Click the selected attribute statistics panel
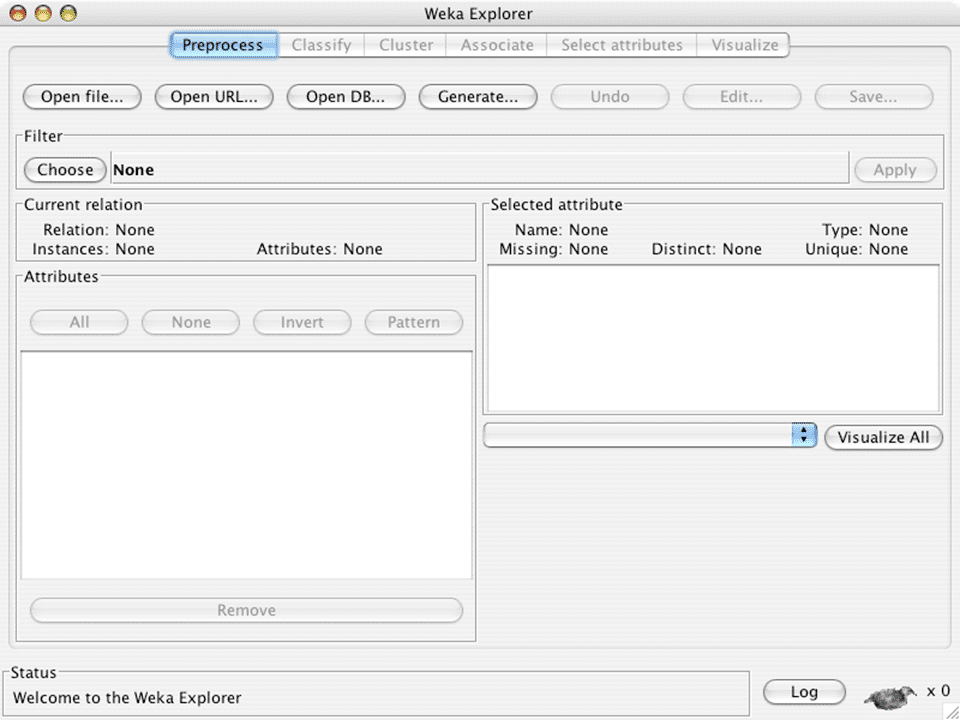The image size is (960, 720). tap(711, 338)
